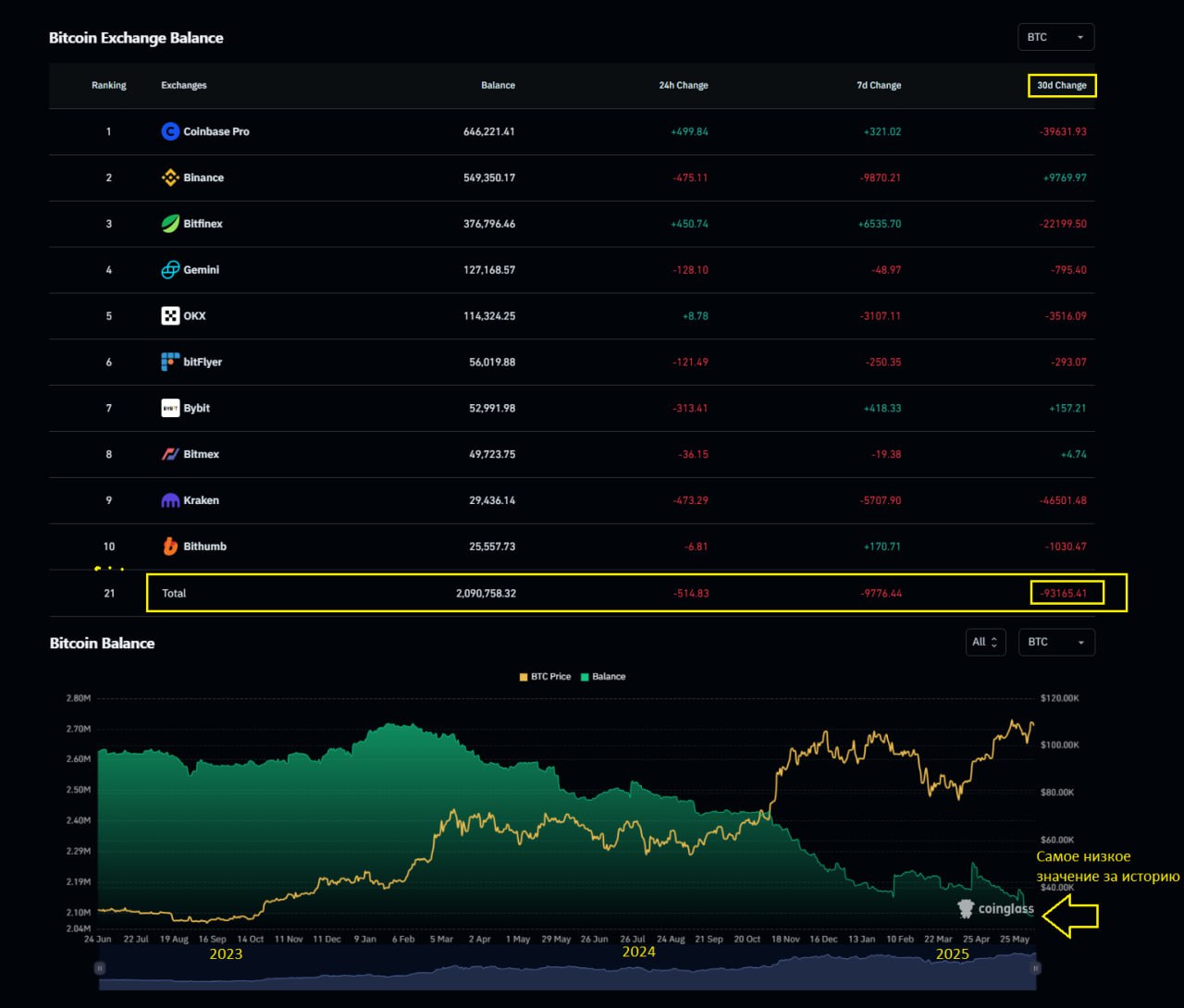Click the Gemini exchange logo
This screenshot has width=1184, height=1008.
point(170,270)
